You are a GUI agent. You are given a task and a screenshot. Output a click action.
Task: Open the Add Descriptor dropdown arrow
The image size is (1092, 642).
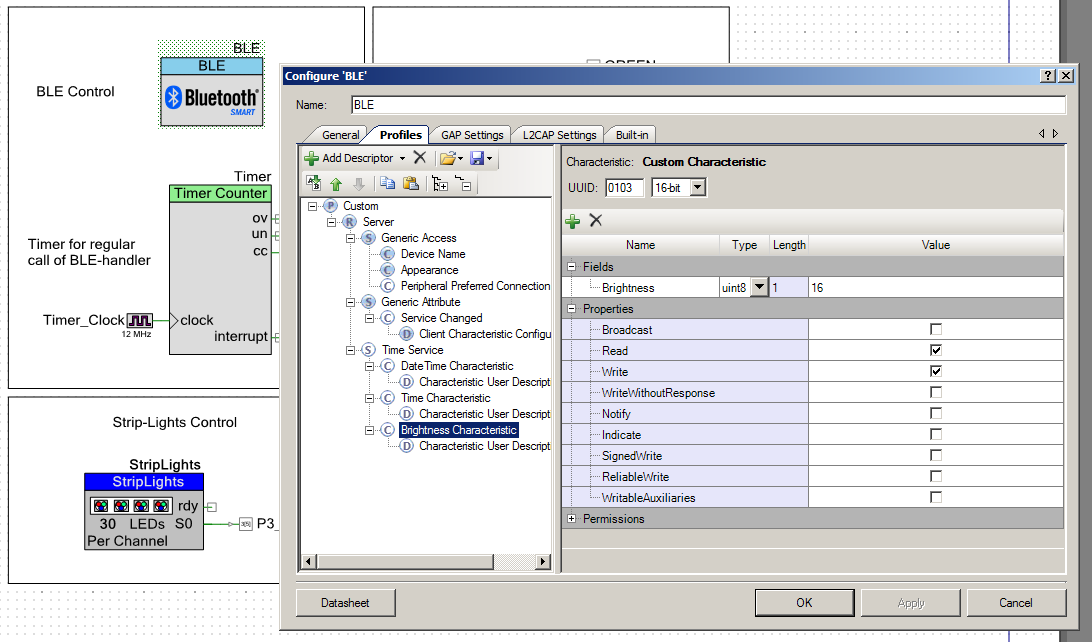pyautogui.click(x=402, y=159)
